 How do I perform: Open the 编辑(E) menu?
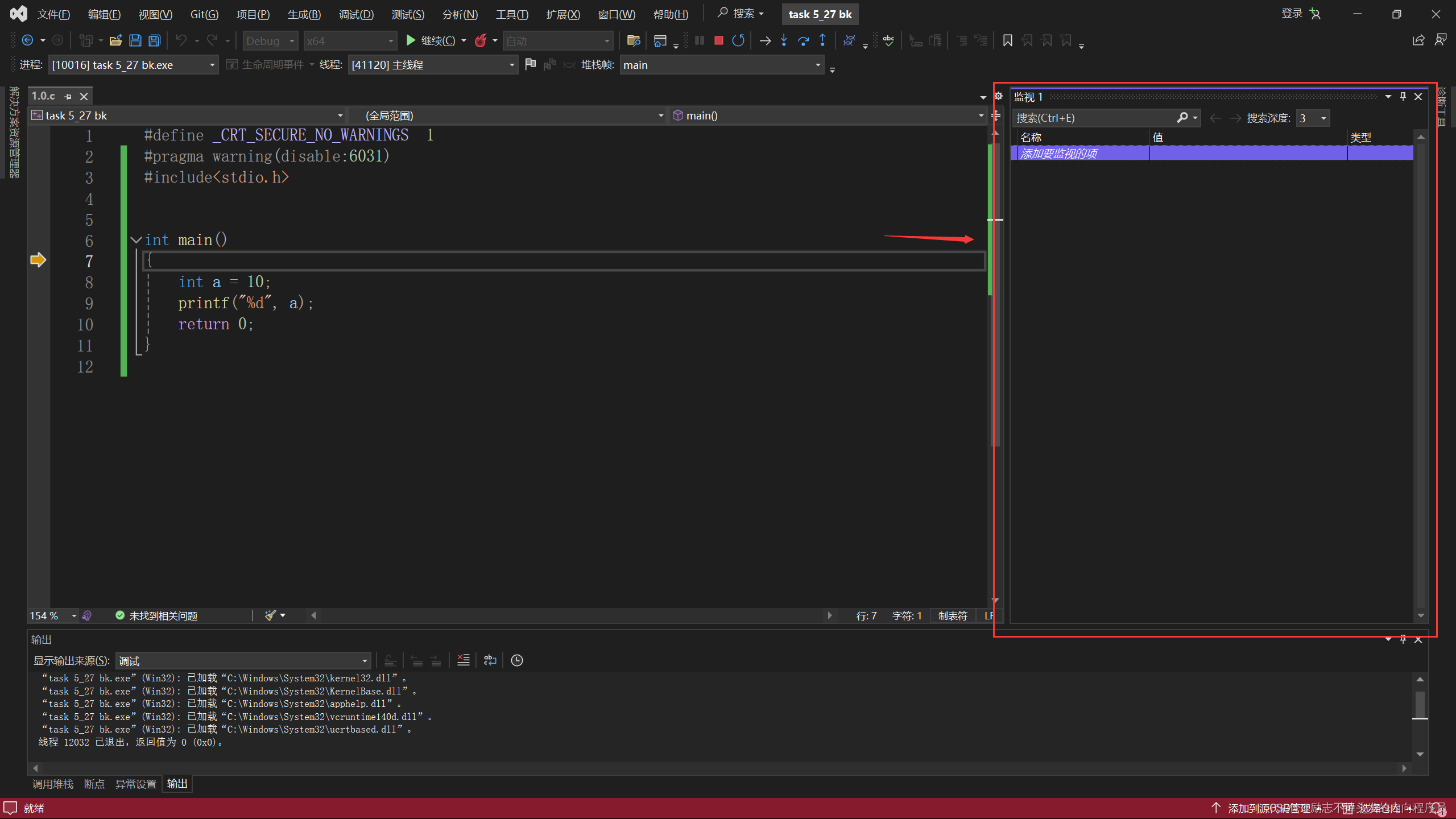104,14
